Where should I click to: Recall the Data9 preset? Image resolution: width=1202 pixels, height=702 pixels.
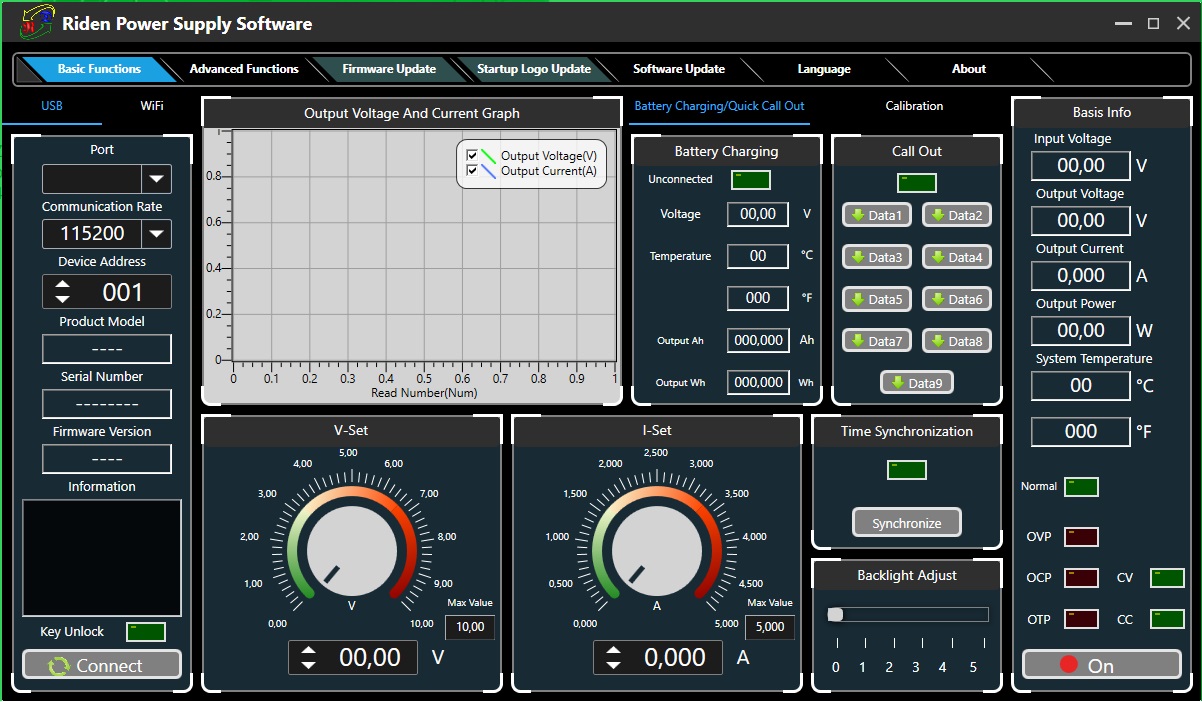916,383
